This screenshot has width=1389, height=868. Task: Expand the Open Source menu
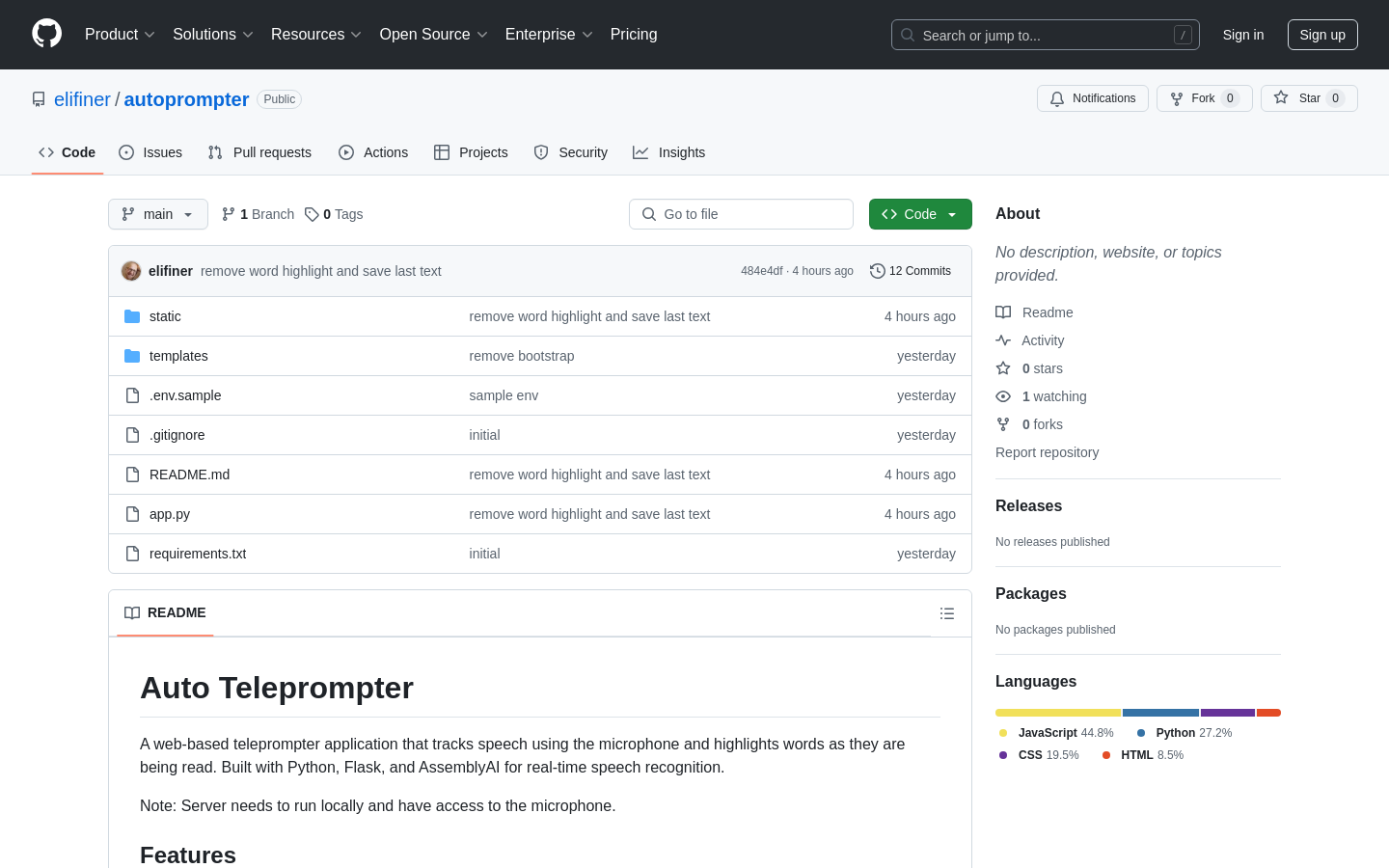(434, 35)
